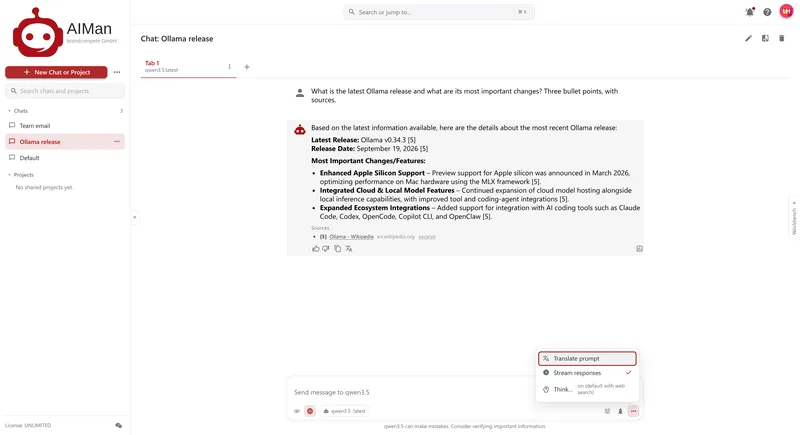Viewport: 800px width, 435px height.
Task: Open the Default chat
Action: [x=65, y=158]
